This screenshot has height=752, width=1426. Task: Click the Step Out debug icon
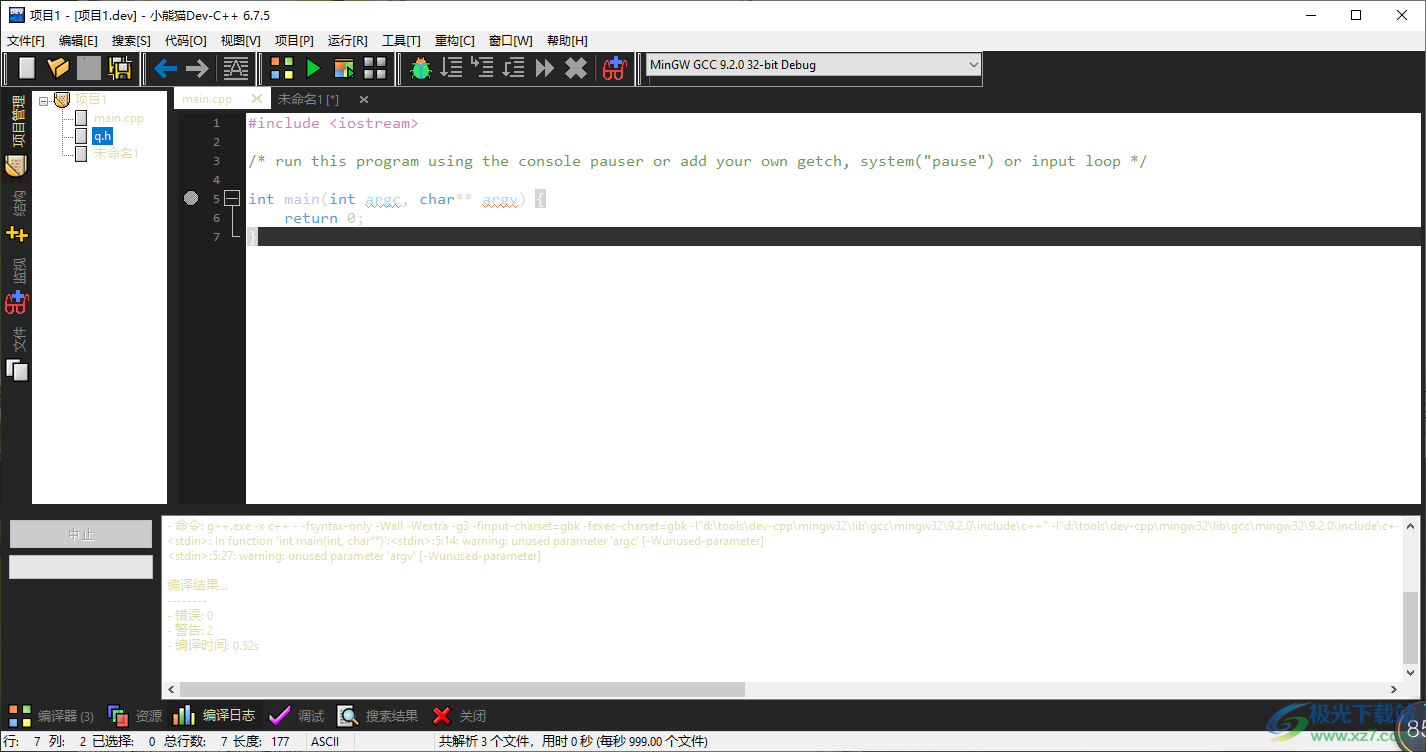tap(514, 68)
